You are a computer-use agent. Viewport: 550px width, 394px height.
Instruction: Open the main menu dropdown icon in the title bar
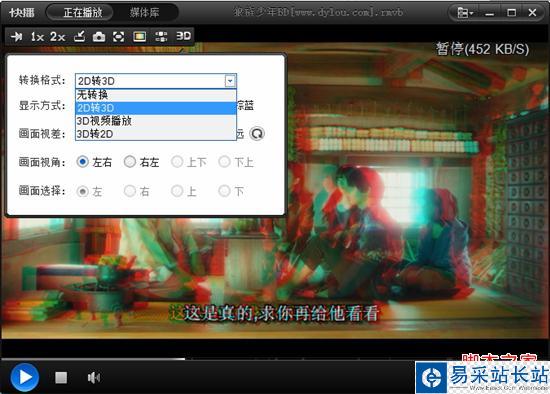465,13
